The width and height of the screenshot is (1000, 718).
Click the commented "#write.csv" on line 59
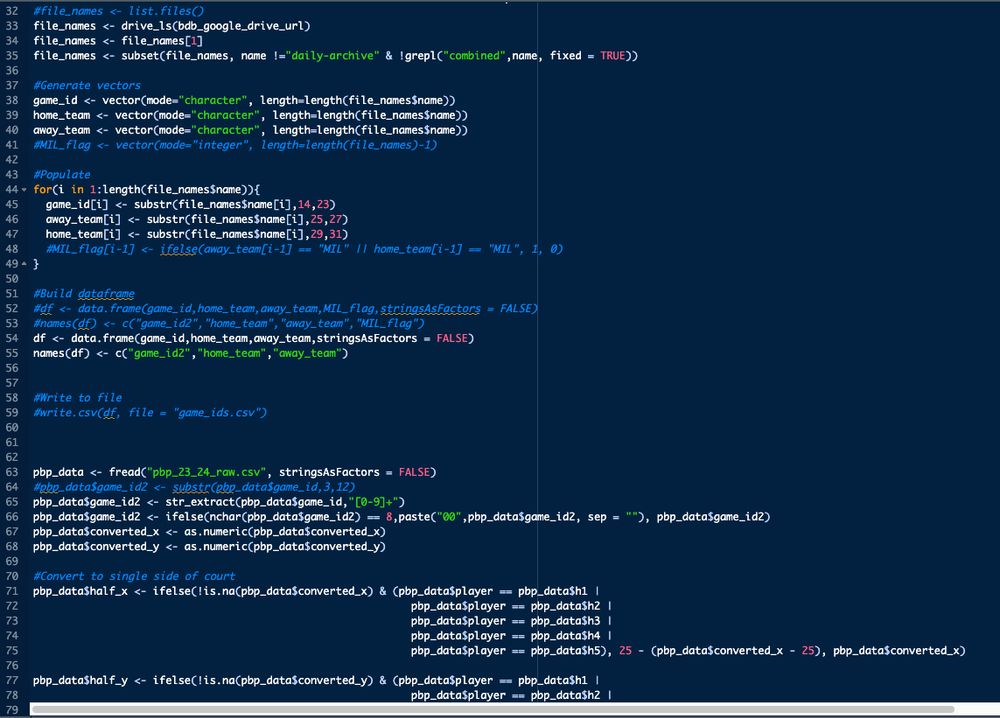pyautogui.click(x=64, y=413)
